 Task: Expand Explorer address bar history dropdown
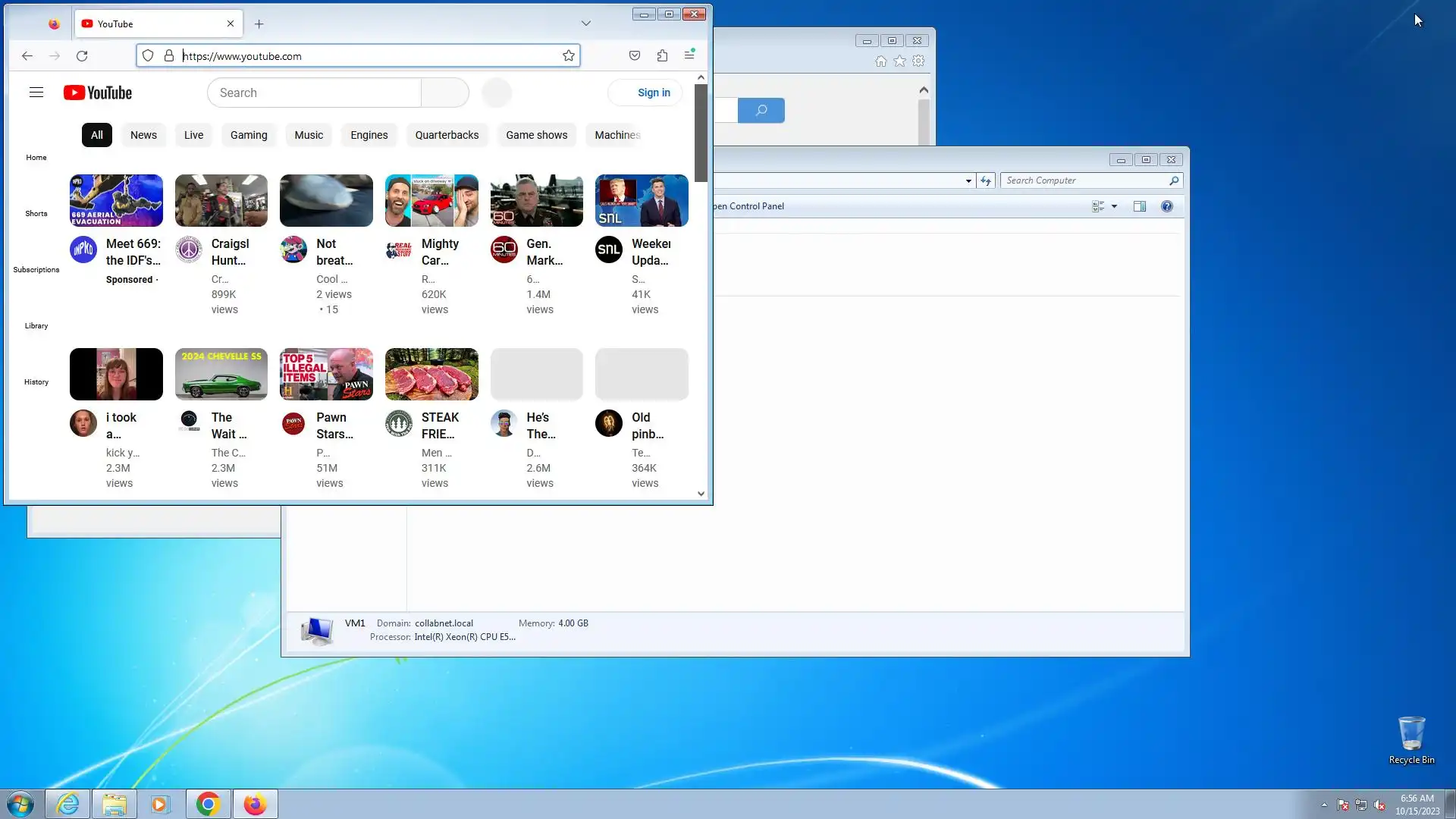tap(968, 180)
